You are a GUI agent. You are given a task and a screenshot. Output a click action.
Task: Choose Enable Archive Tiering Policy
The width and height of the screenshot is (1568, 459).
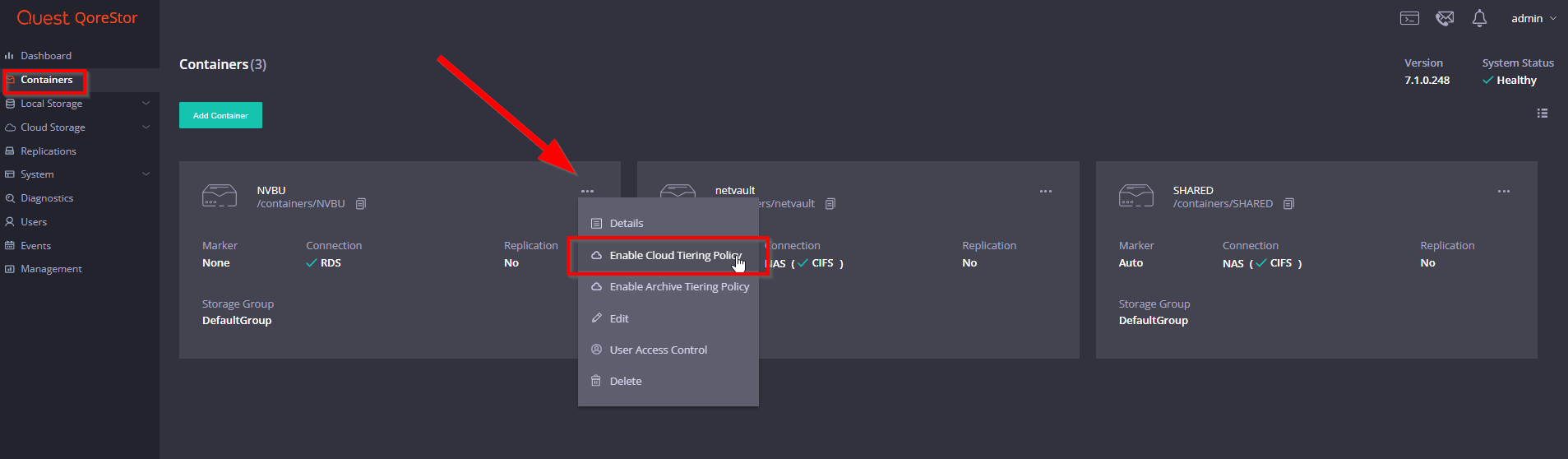tap(668, 287)
